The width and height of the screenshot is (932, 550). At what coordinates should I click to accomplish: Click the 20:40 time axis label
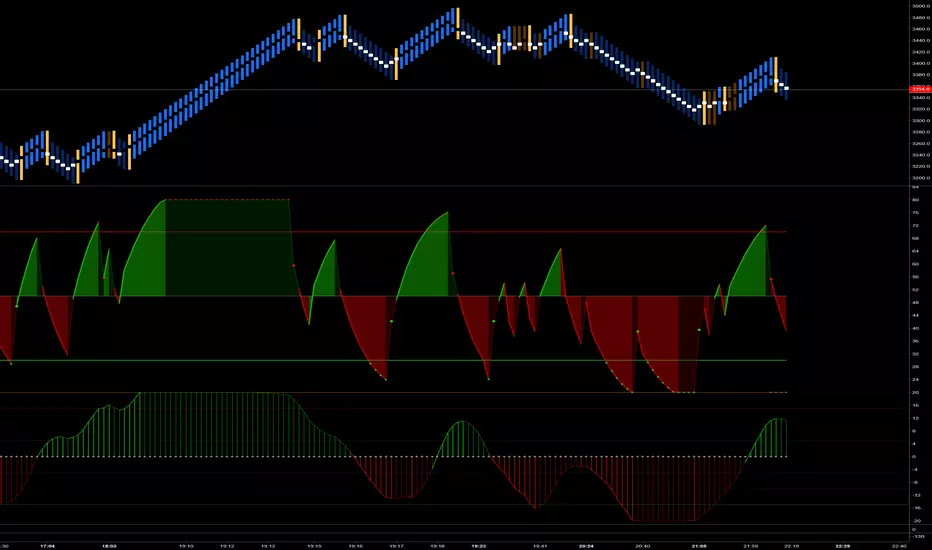tap(643, 545)
